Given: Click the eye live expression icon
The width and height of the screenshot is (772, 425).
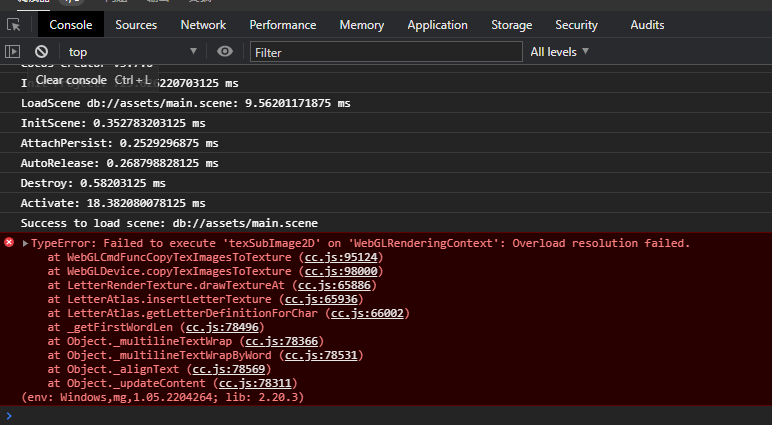Looking at the screenshot, I should click(225, 51).
